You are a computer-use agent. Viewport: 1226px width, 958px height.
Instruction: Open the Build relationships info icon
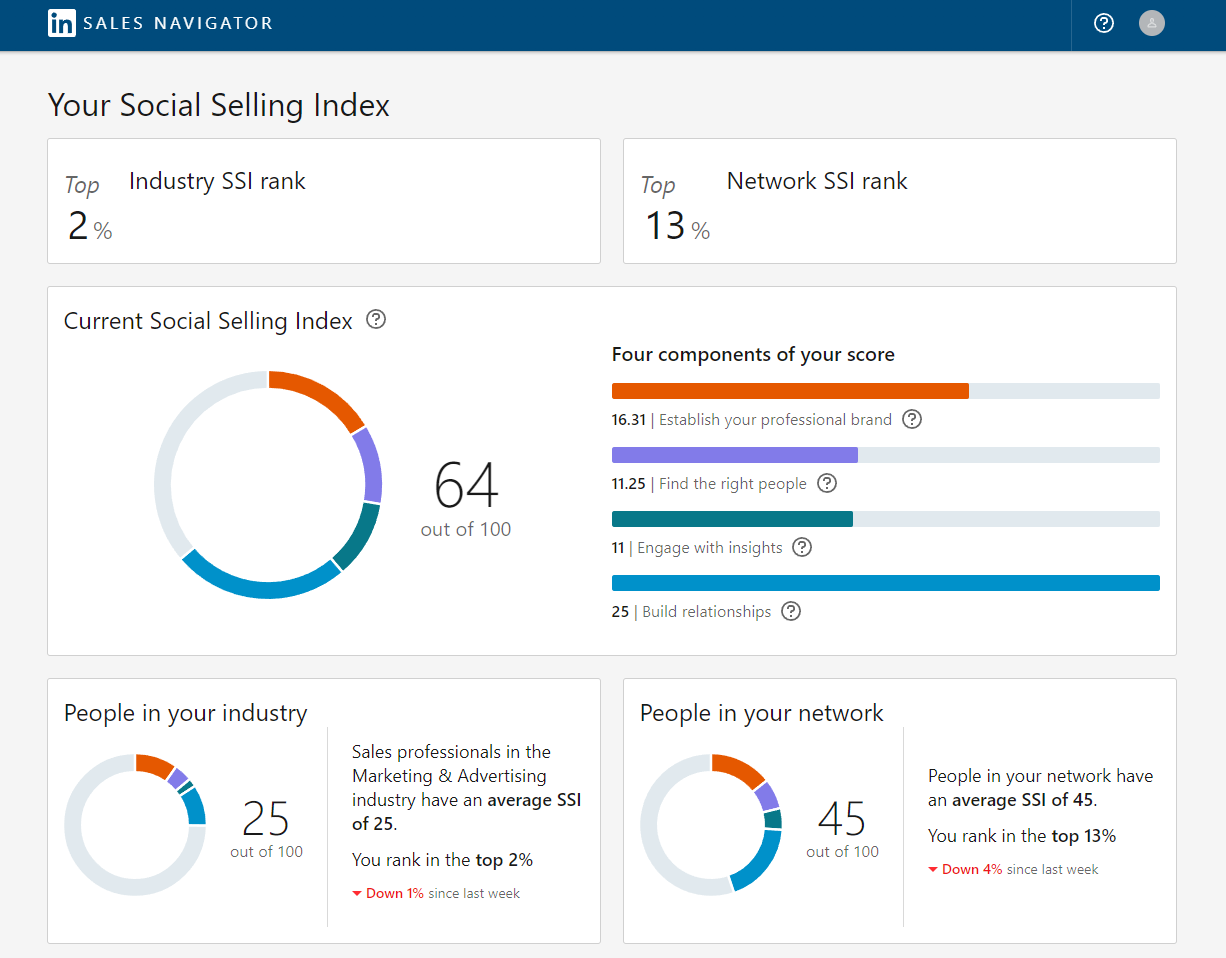(790, 611)
